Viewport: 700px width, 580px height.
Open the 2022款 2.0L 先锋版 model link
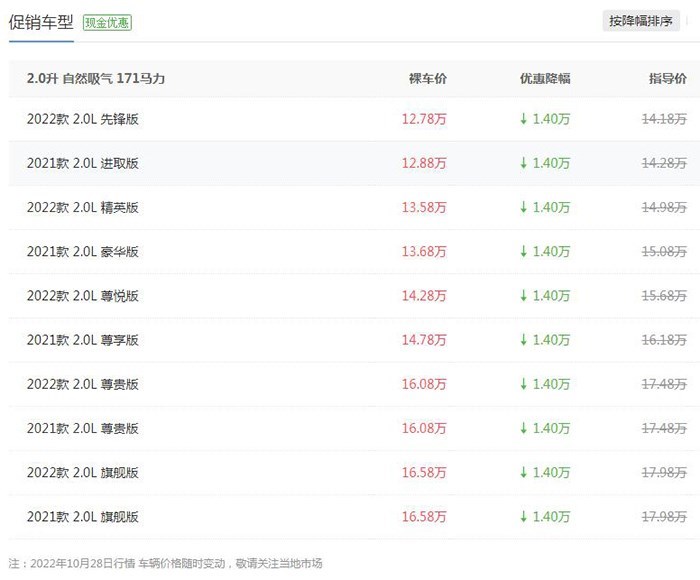point(83,119)
